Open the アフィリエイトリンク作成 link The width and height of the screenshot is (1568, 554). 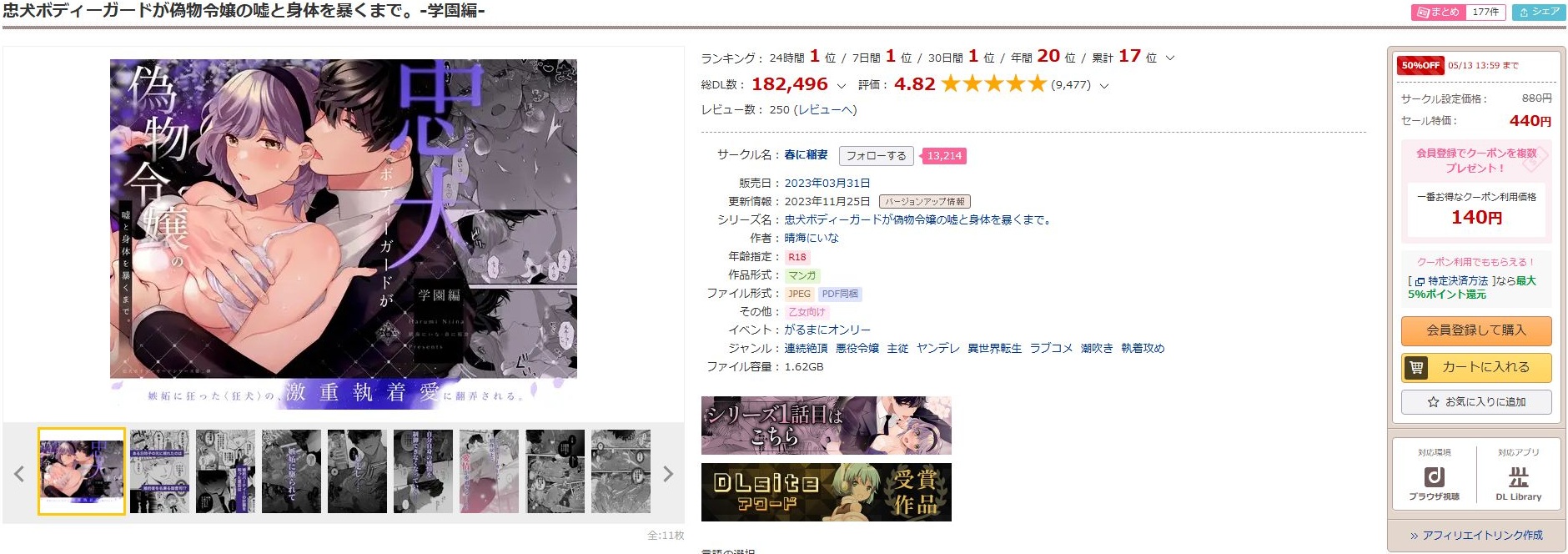[x=1476, y=535]
